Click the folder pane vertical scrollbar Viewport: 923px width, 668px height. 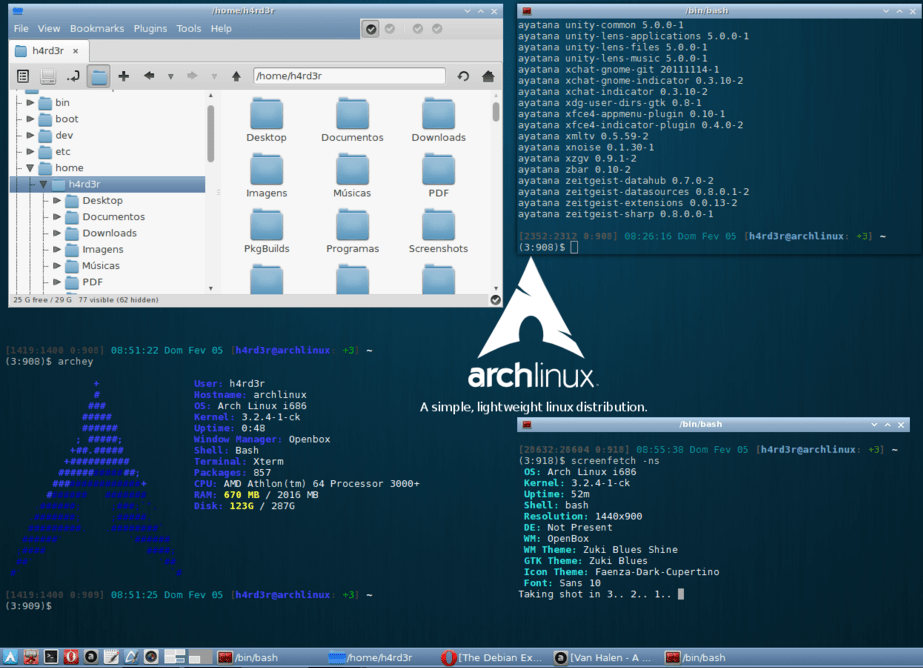pyautogui.click(x=495, y=113)
